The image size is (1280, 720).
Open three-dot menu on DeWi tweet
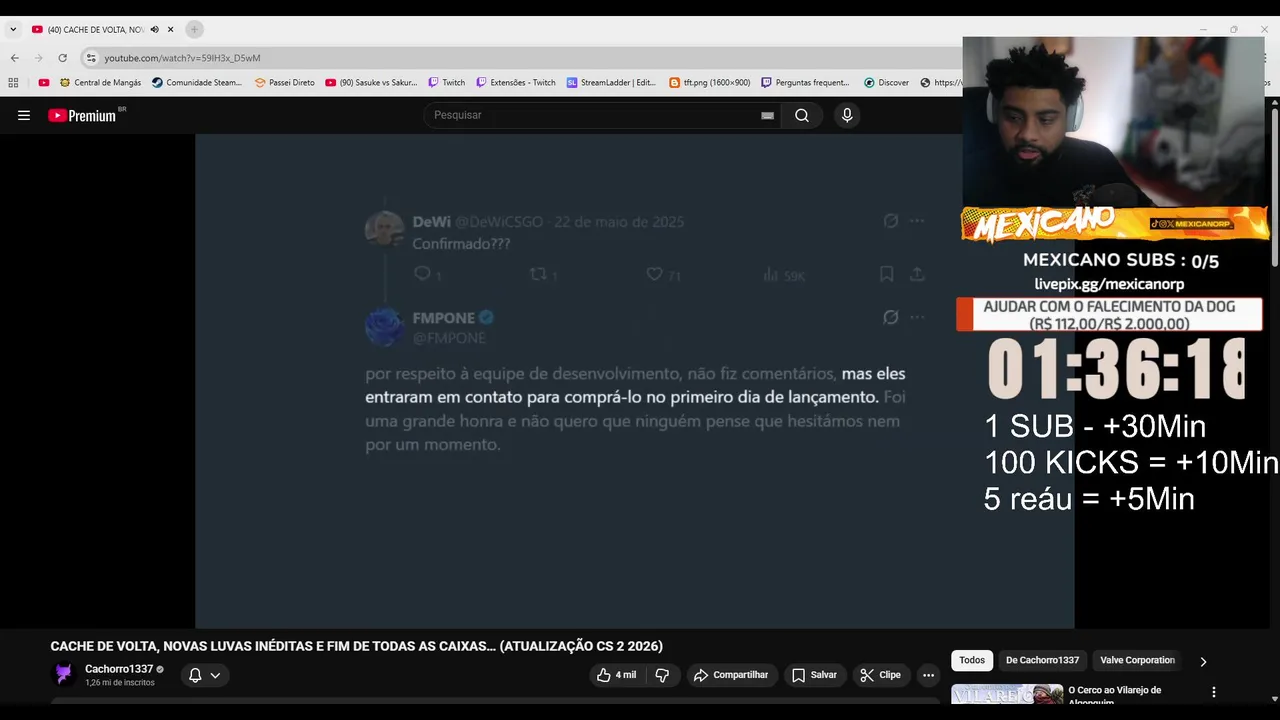tap(917, 221)
